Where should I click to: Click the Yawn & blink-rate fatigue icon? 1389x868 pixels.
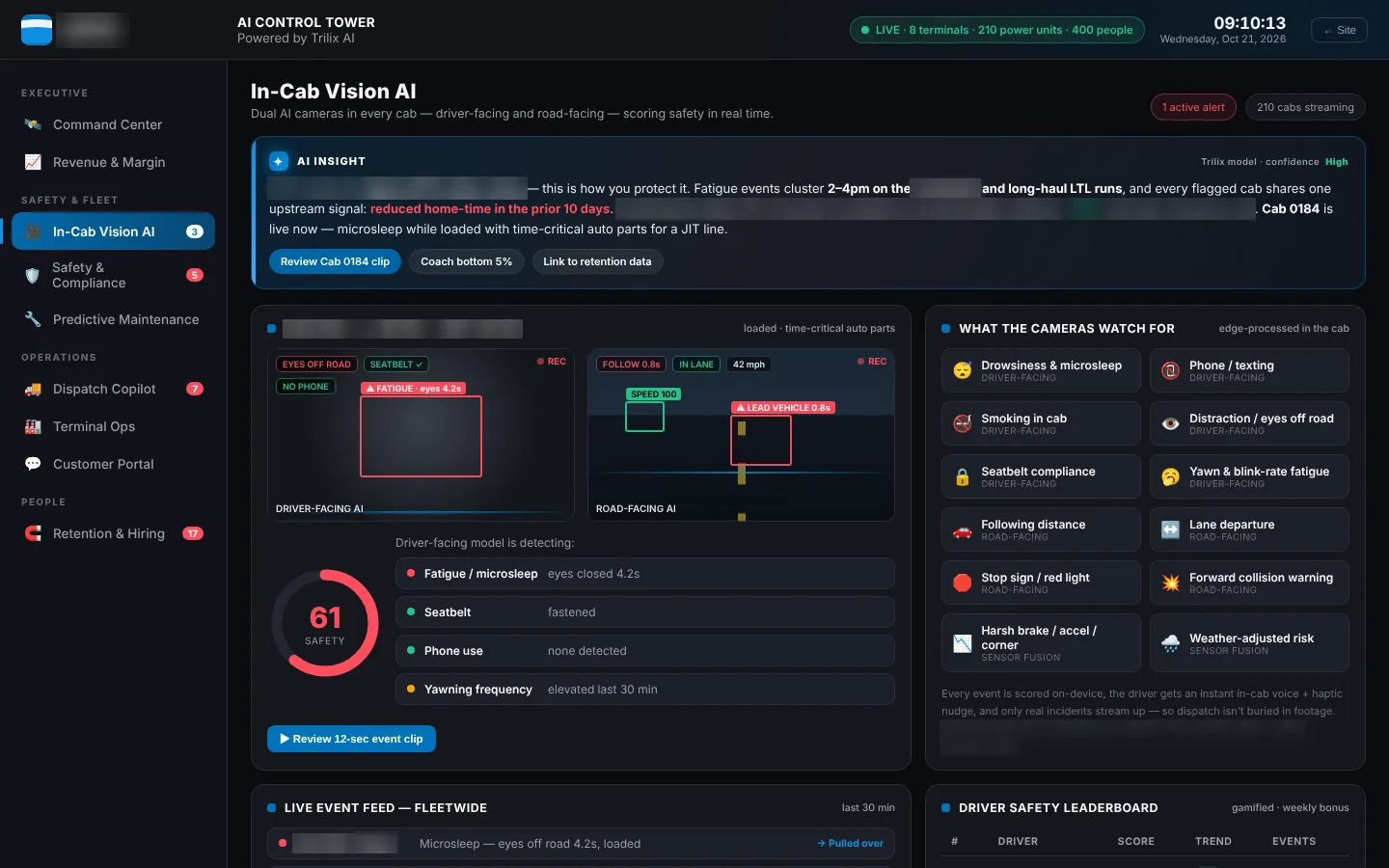(x=1170, y=476)
